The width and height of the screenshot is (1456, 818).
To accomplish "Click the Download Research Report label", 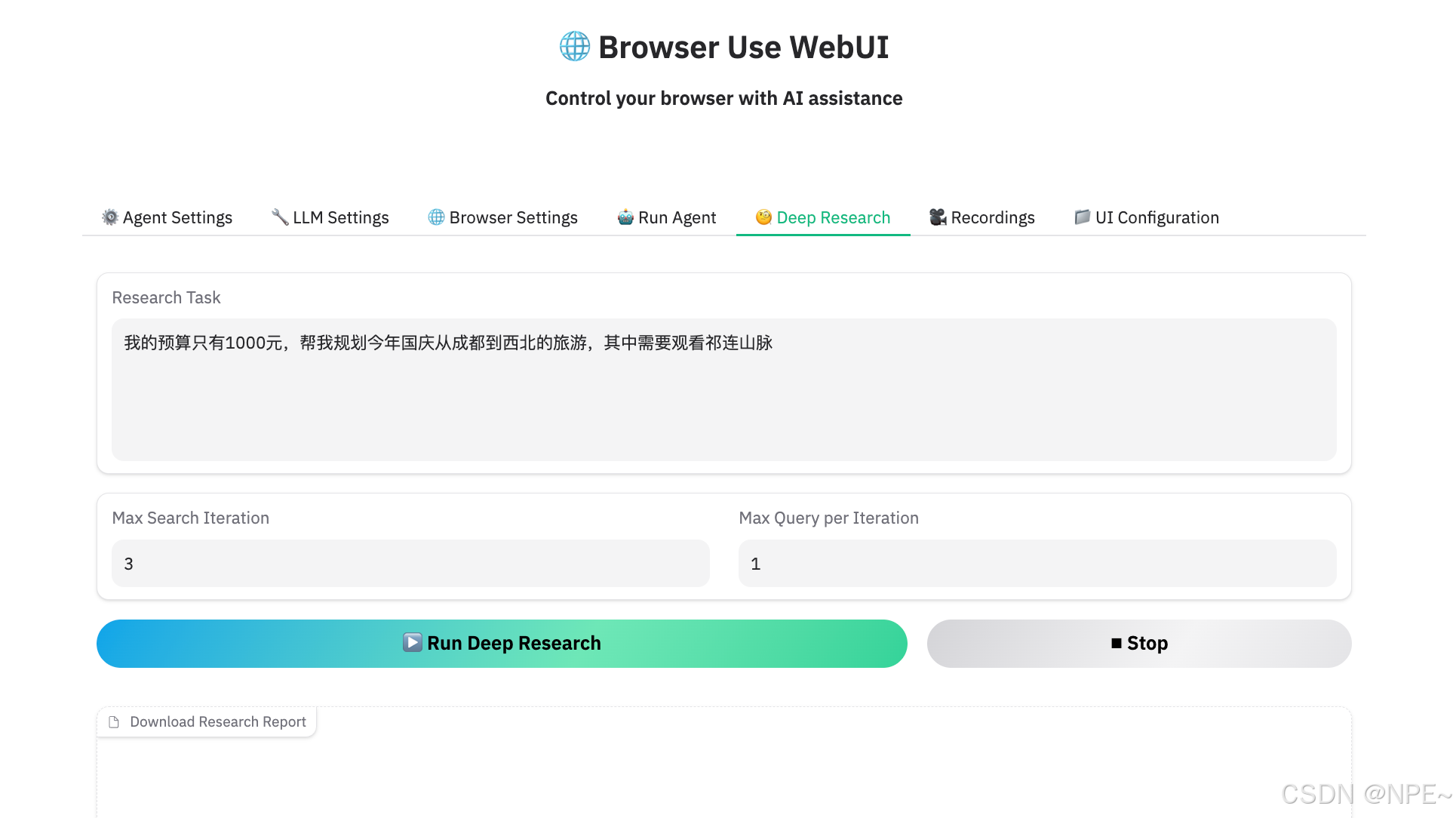I will [217, 722].
